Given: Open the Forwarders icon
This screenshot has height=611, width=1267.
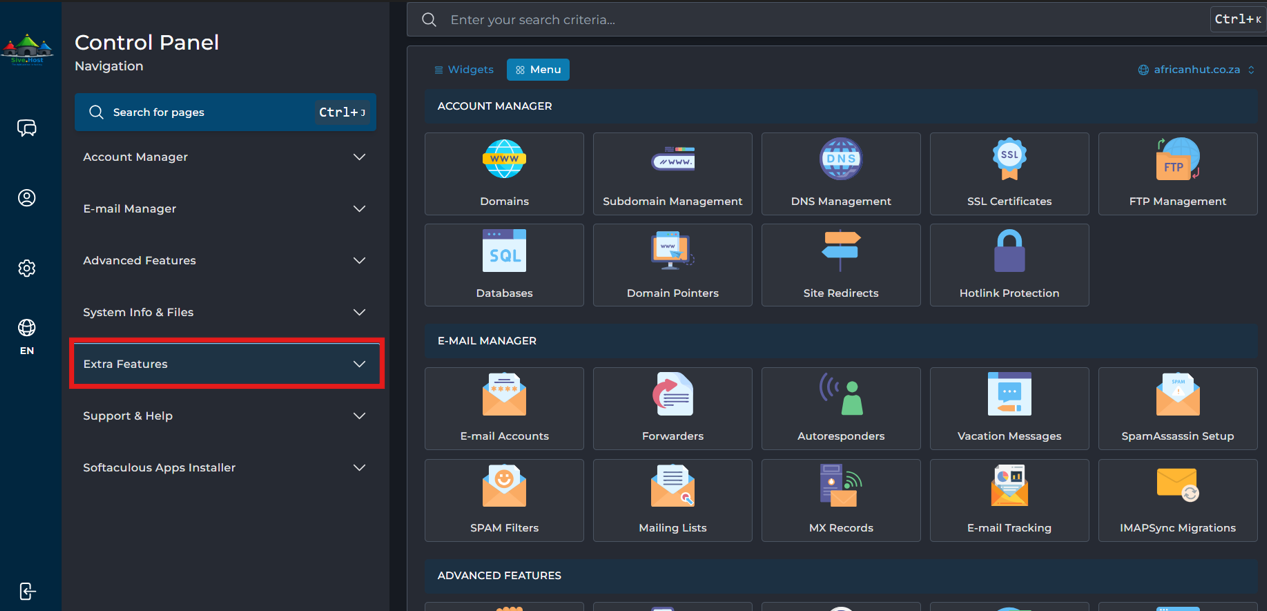Looking at the screenshot, I should [673, 408].
